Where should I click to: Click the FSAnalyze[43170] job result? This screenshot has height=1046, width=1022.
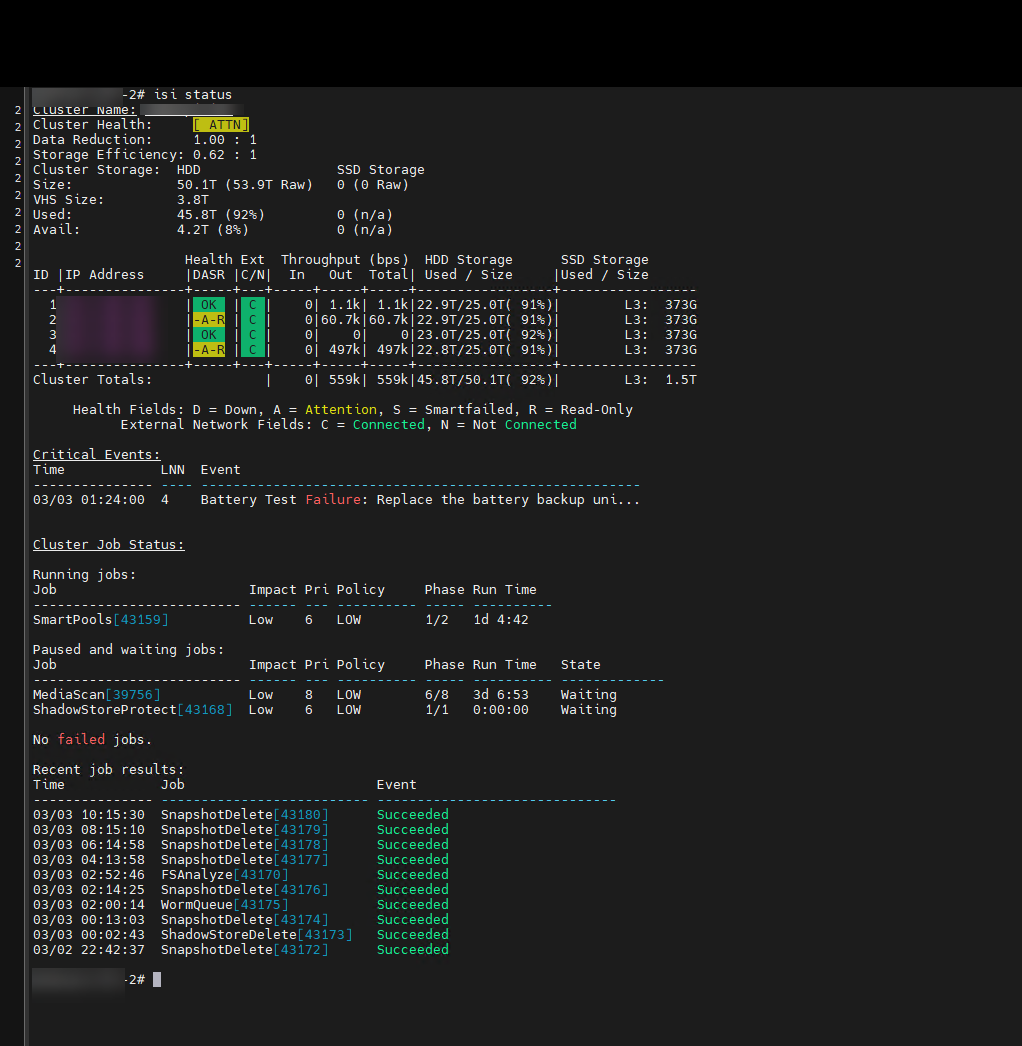point(224,875)
